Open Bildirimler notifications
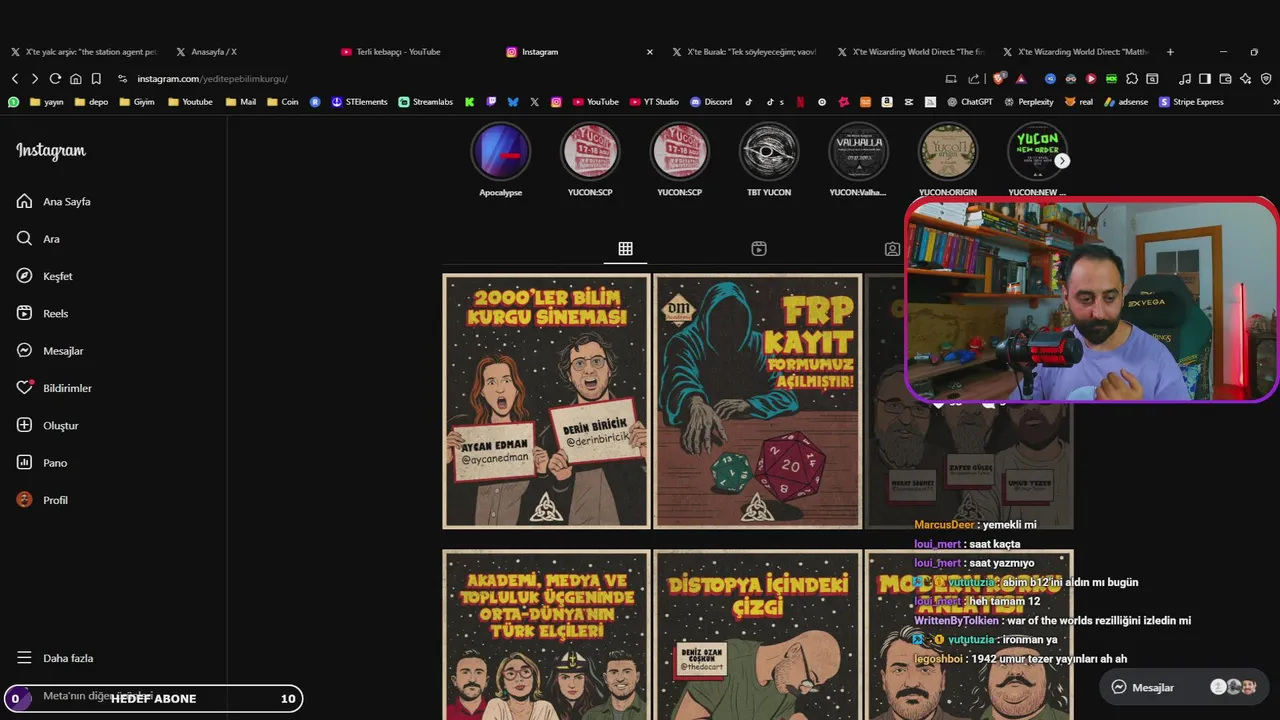 pos(54,388)
